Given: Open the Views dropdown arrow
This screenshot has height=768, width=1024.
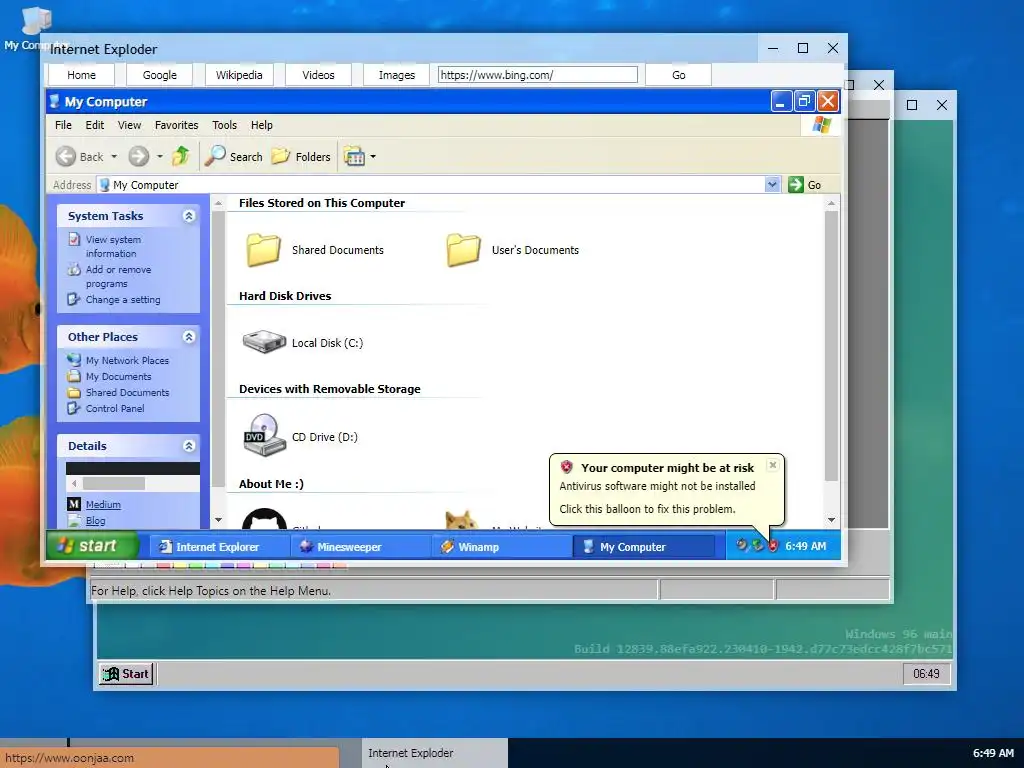Looking at the screenshot, I should coord(373,157).
